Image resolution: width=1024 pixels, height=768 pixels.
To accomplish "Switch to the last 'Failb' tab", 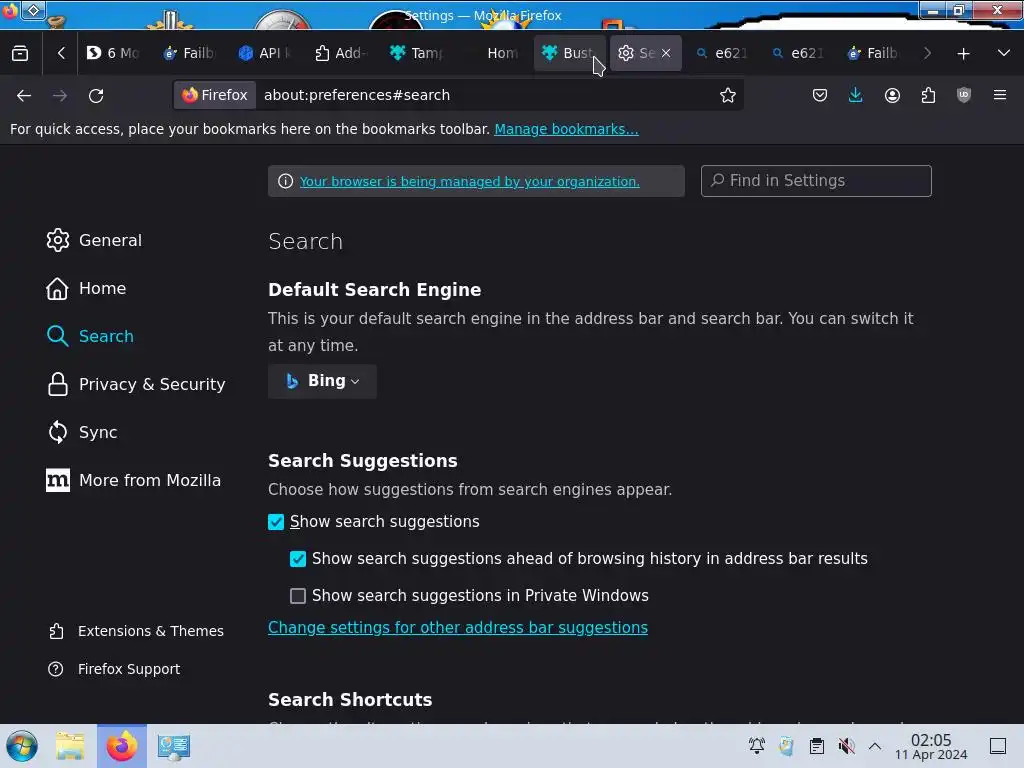I will click(872, 53).
